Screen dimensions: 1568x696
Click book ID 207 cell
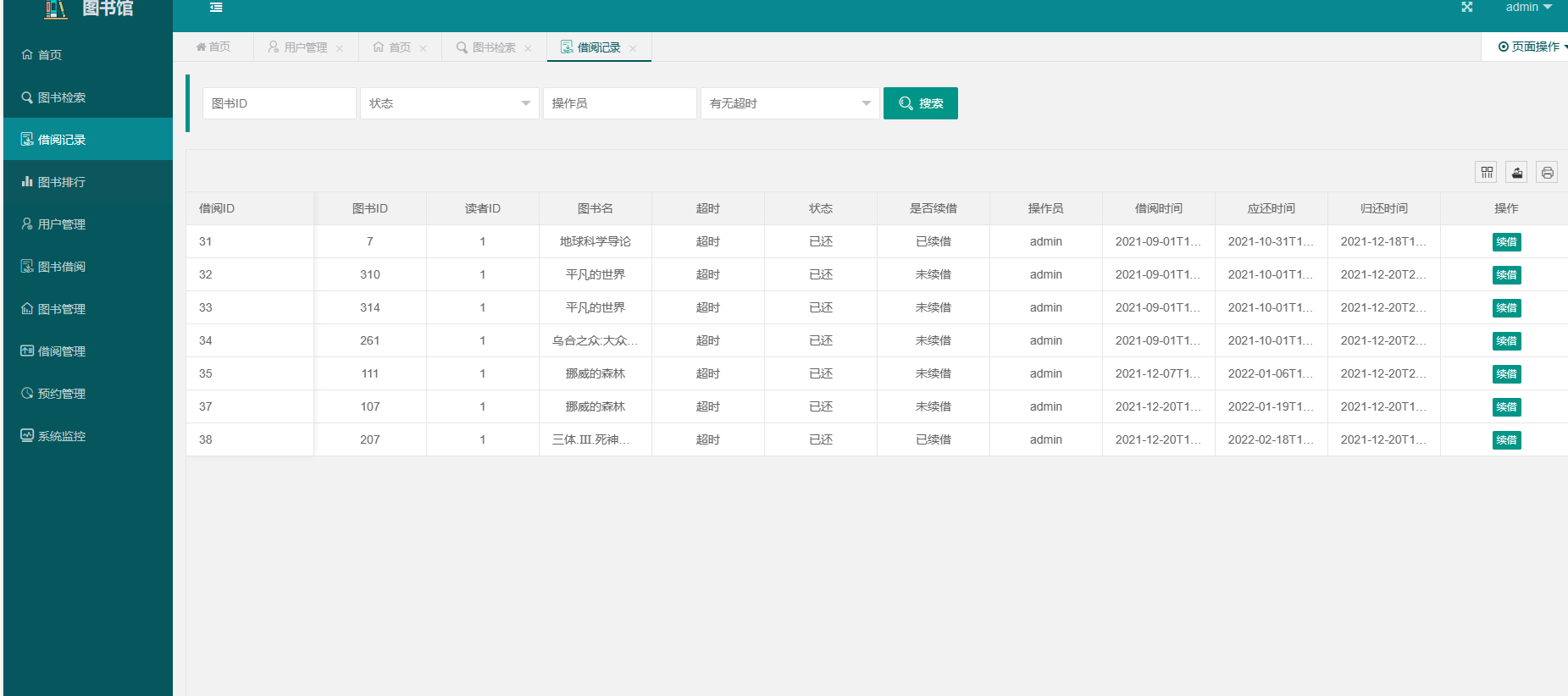tap(370, 439)
